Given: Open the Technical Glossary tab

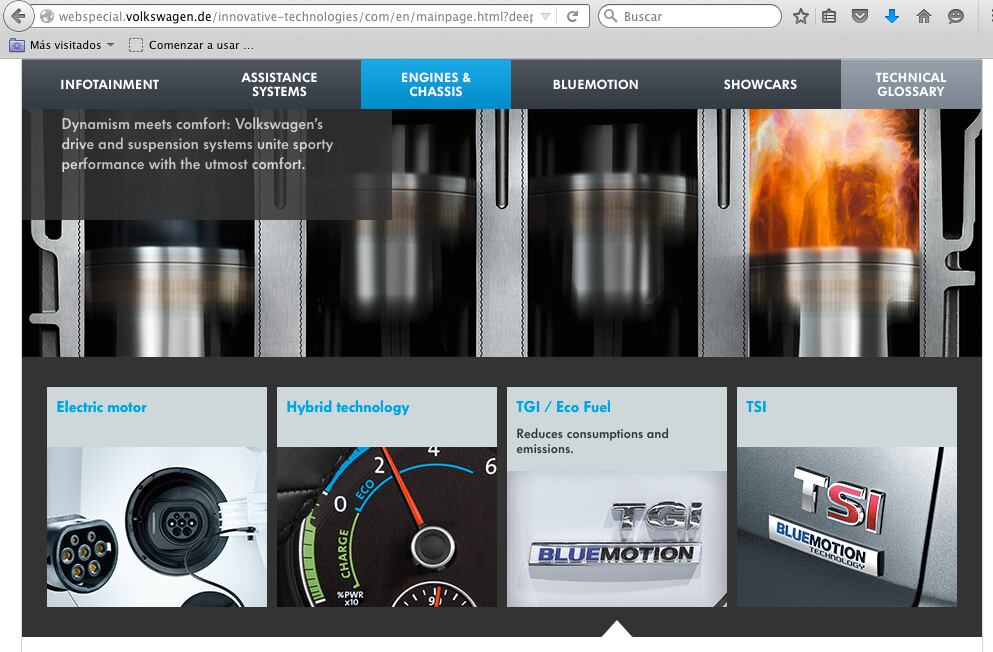Looking at the screenshot, I should pyautogui.click(x=911, y=84).
